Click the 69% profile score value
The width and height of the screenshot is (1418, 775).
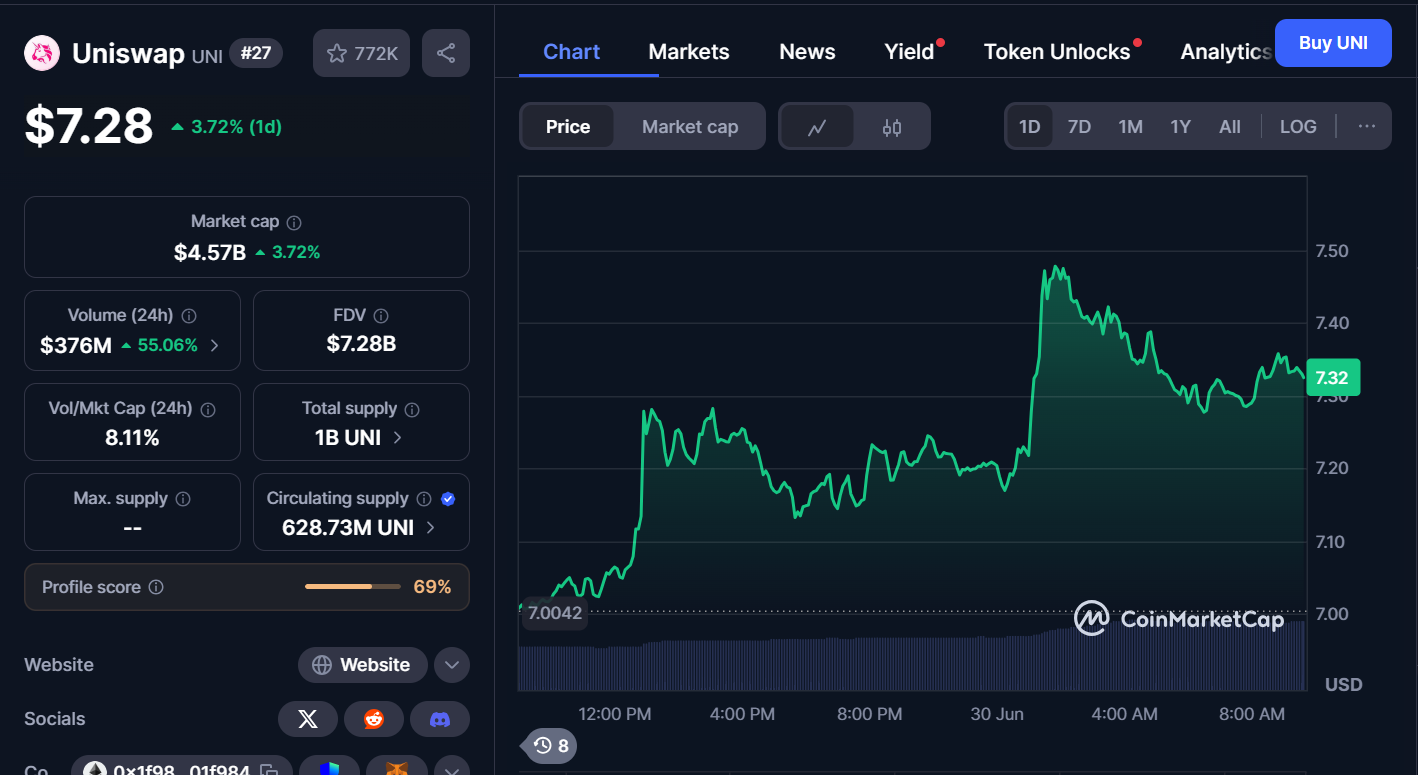point(432,587)
